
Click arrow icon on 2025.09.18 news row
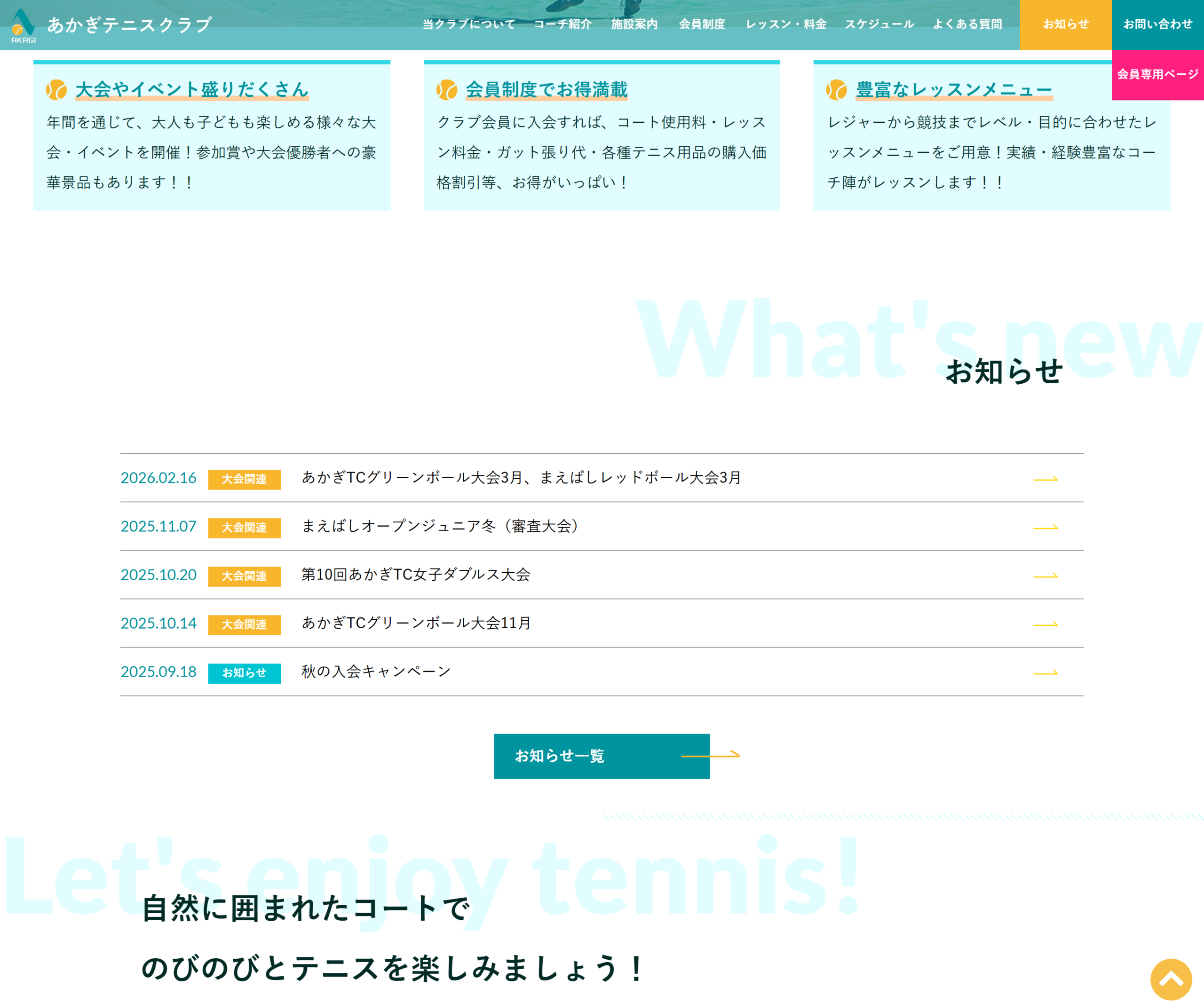(1045, 673)
